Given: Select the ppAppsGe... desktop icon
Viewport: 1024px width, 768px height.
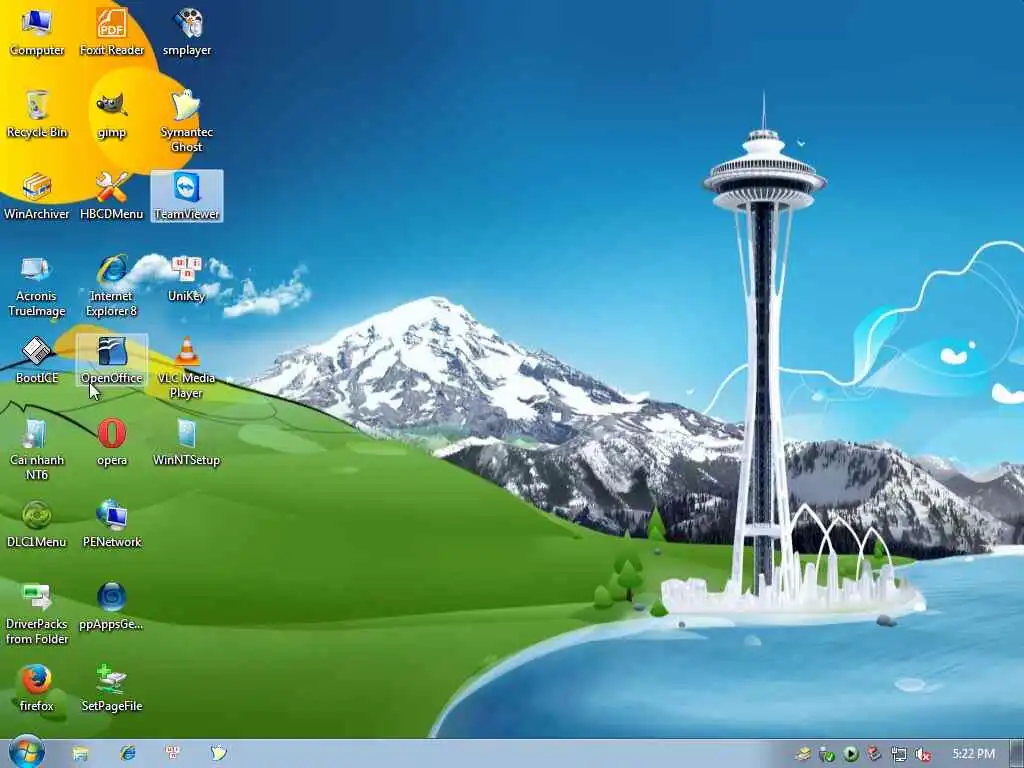Looking at the screenshot, I should click(112, 606).
